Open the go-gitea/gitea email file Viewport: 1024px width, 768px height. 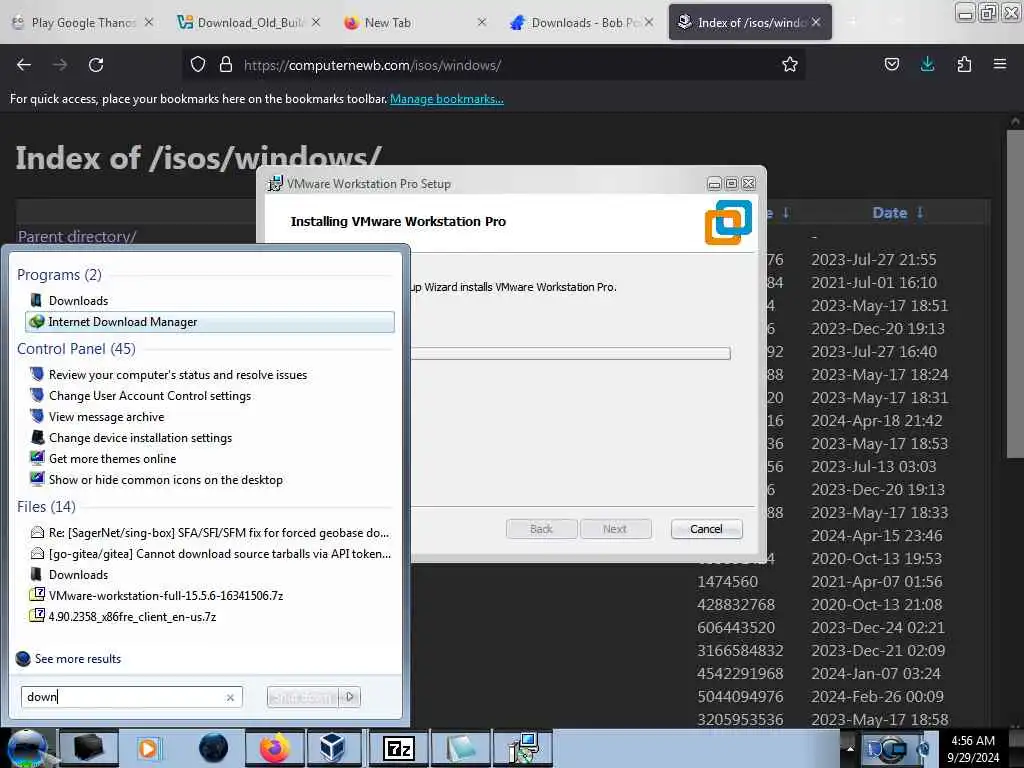(x=219, y=554)
